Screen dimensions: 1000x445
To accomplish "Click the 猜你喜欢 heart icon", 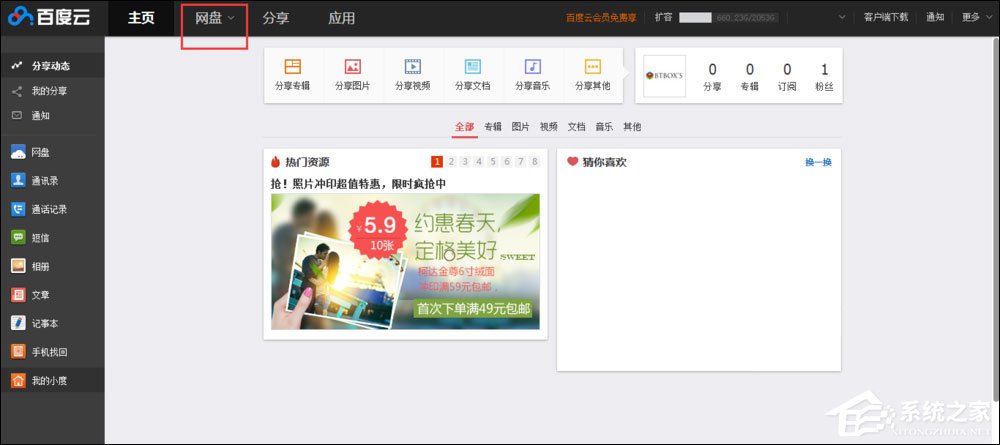I will pyautogui.click(x=572, y=162).
